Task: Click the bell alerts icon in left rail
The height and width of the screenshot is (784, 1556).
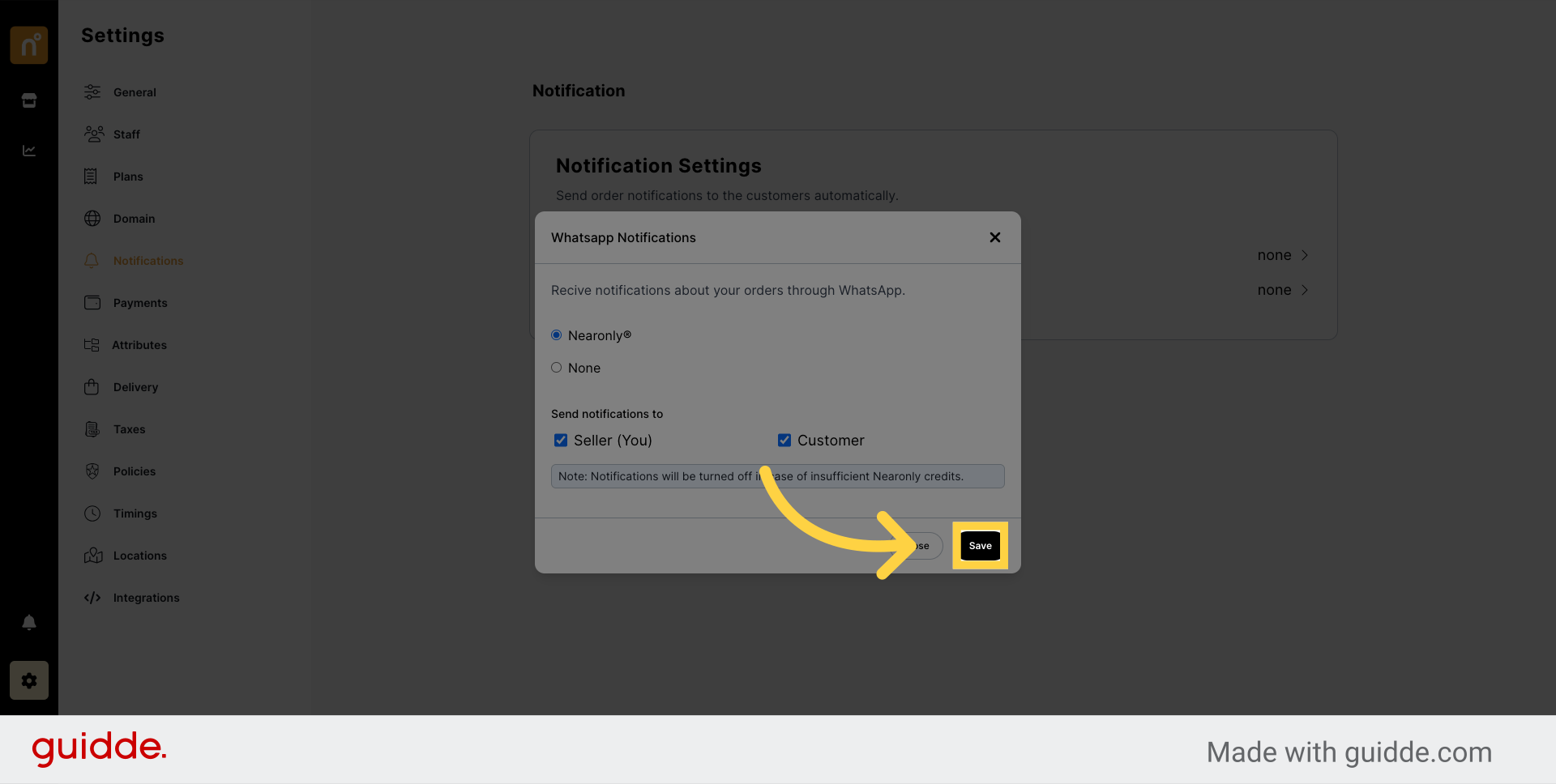Action: point(29,622)
